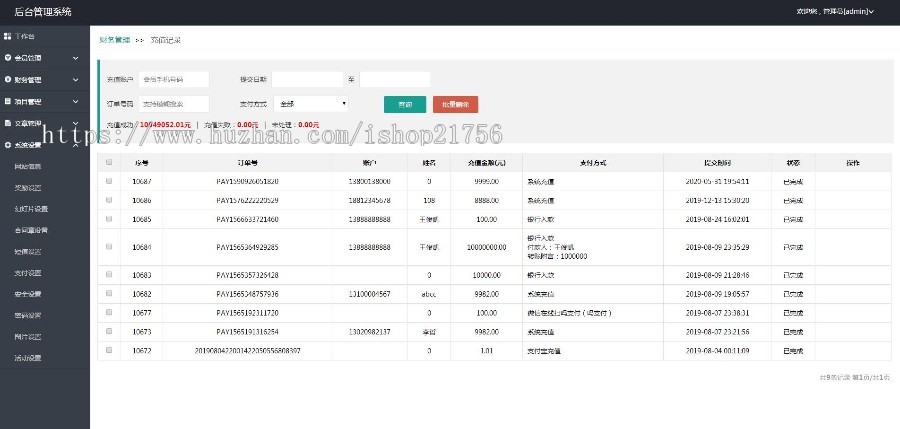Click the dashboard grid icon in sidebar
900x429 pixels.
(x=8, y=36)
